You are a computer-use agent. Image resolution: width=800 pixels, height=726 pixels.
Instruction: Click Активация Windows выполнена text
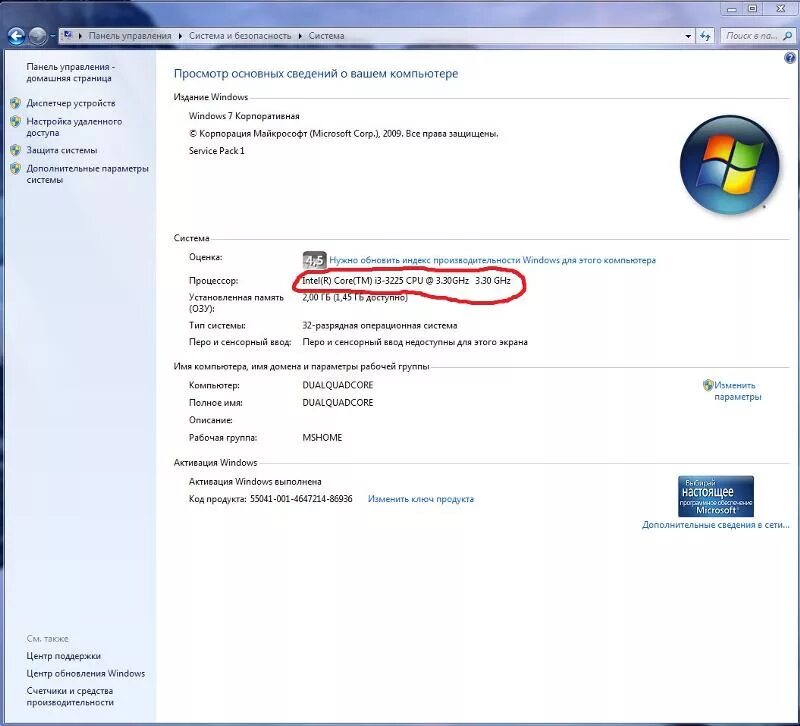[255, 482]
